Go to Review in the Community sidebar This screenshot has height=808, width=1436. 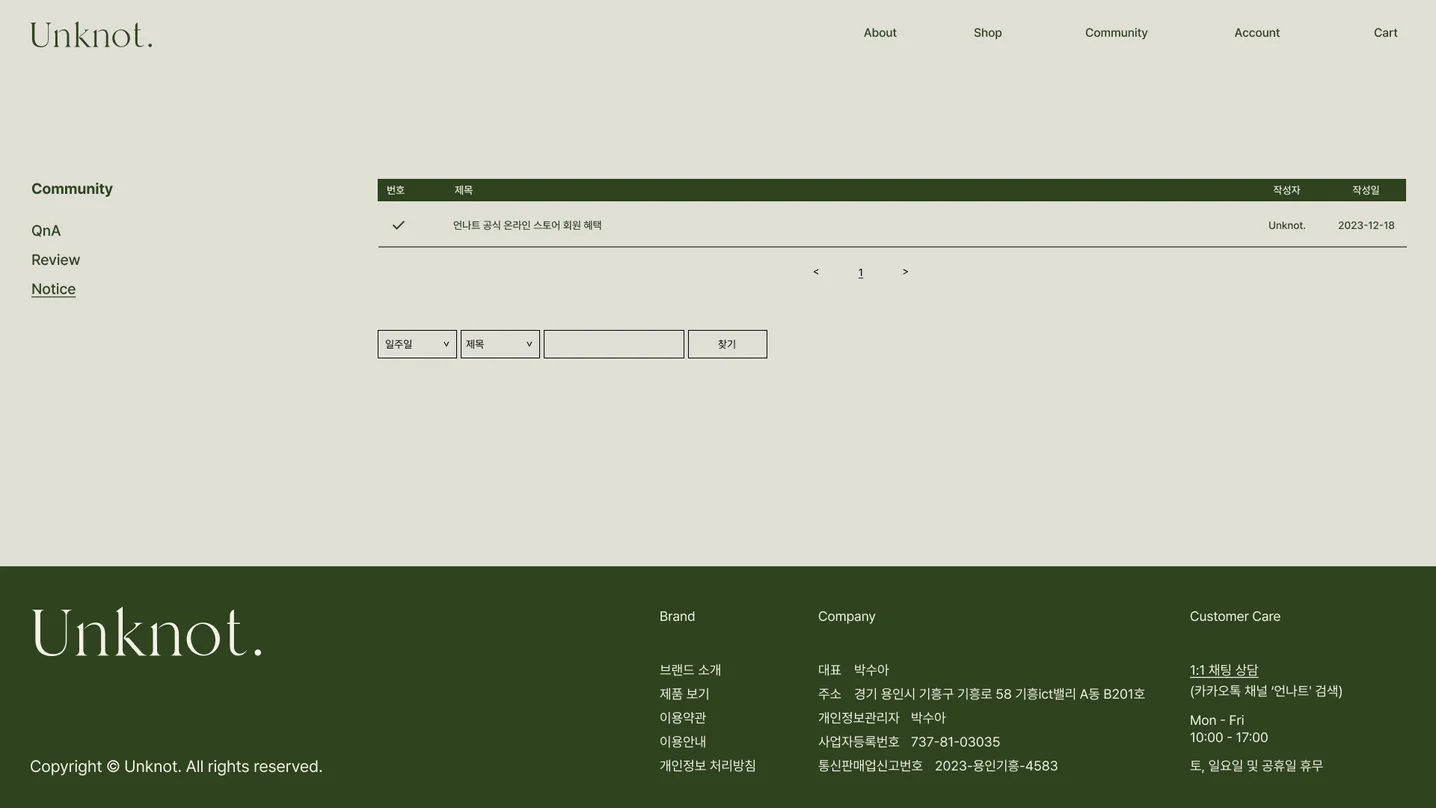pyautogui.click(x=56, y=260)
